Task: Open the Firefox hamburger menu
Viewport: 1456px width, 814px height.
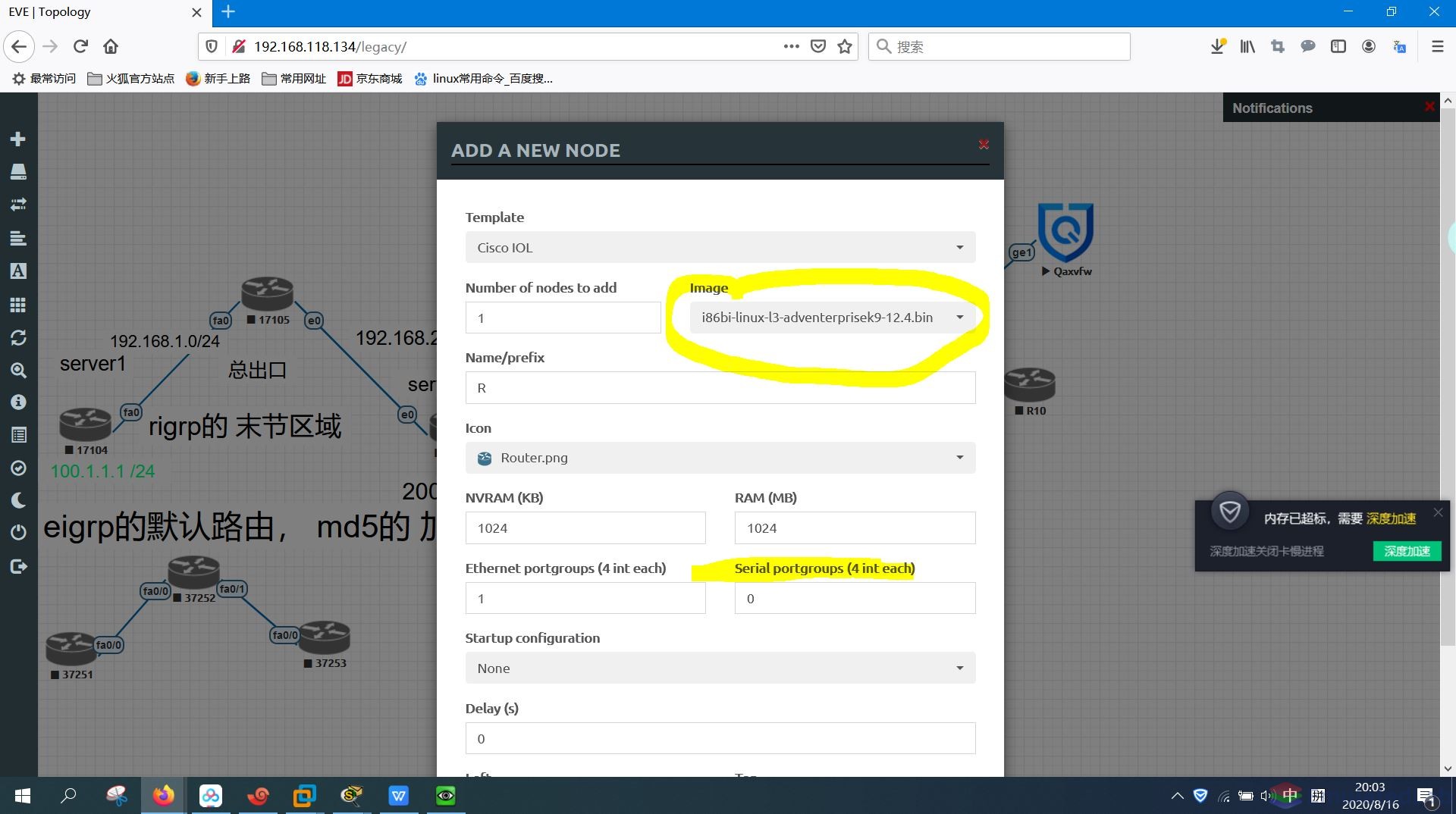Action: click(1437, 46)
